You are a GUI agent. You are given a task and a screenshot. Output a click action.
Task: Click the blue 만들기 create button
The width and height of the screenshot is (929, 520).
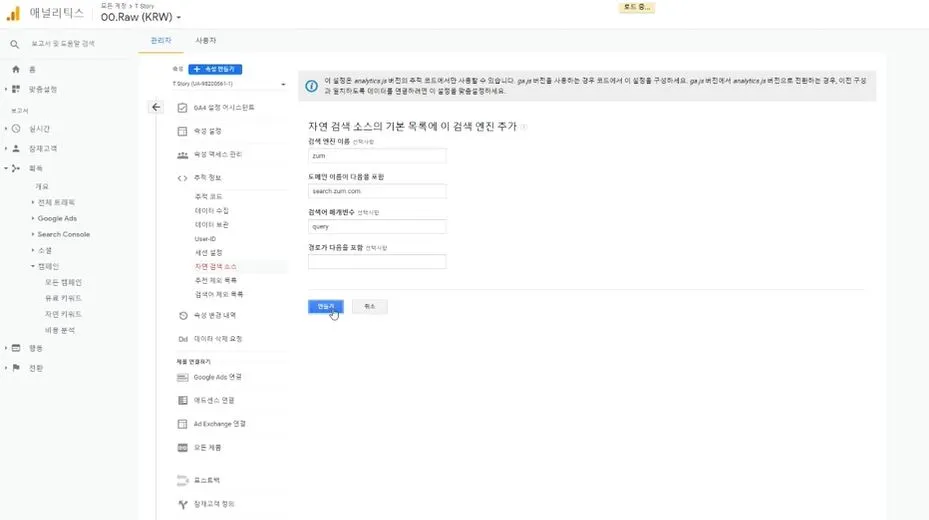pos(325,306)
